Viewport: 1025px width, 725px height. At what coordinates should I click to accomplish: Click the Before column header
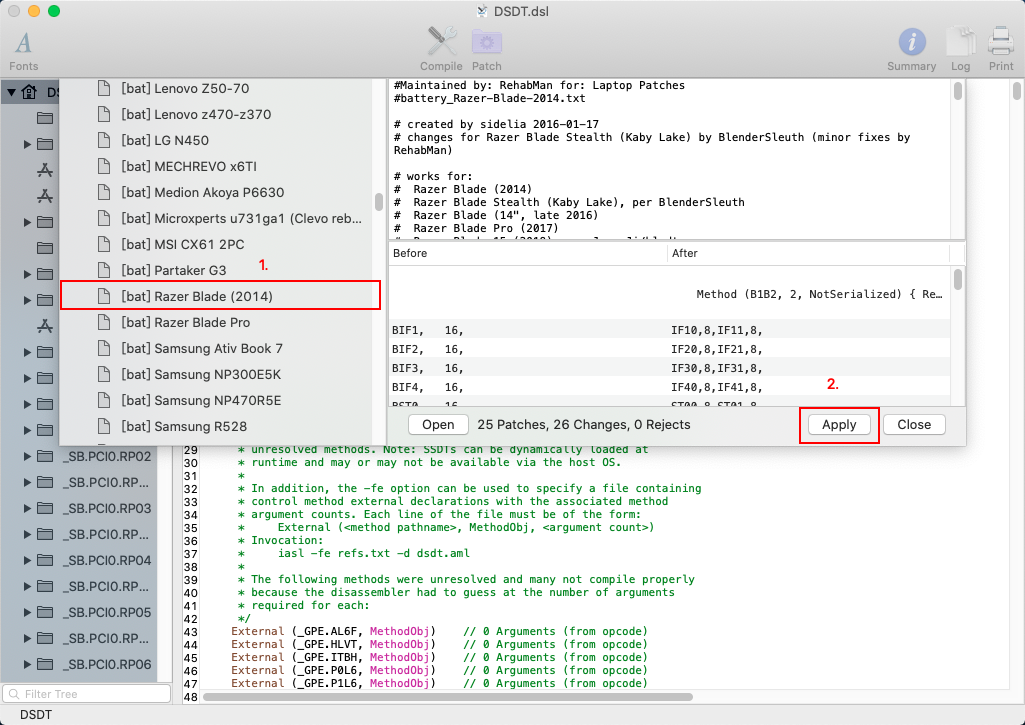tap(410, 253)
